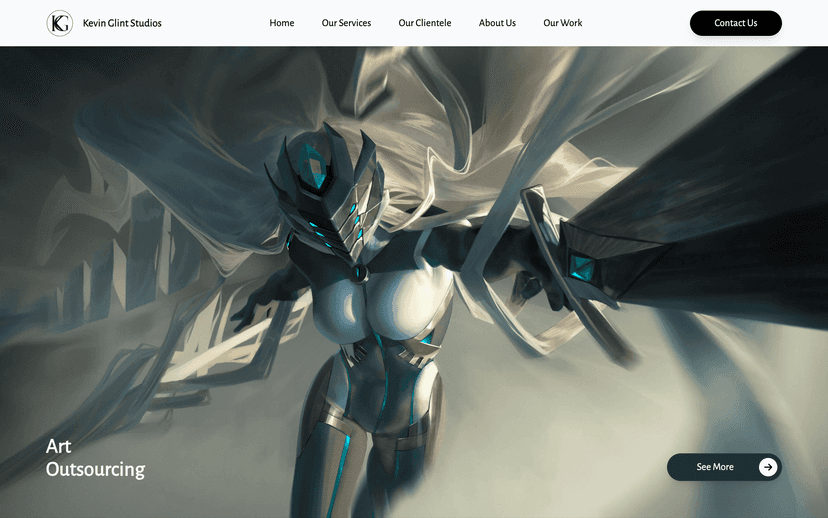Open the Our Clientele nav link
This screenshot has height=518, width=828.
pyautogui.click(x=425, y=23)
